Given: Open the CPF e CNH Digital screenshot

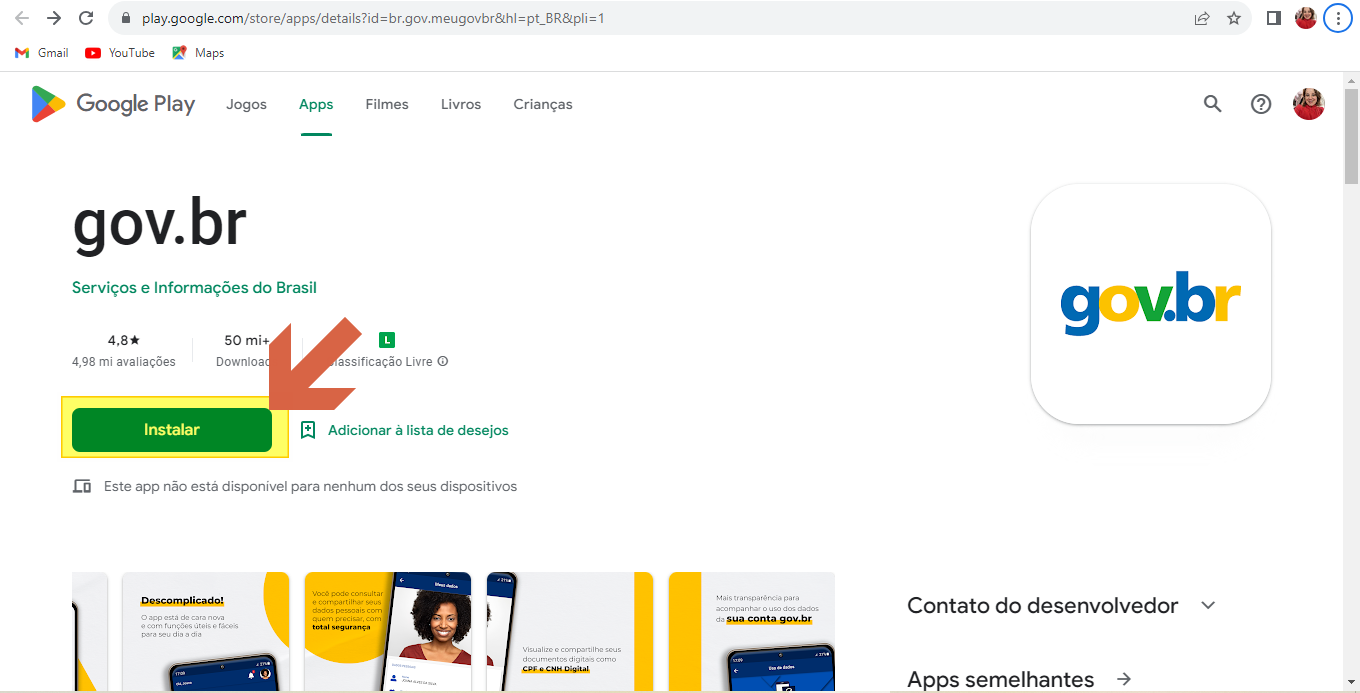Looking at the screenshot, I should [570, 631].
